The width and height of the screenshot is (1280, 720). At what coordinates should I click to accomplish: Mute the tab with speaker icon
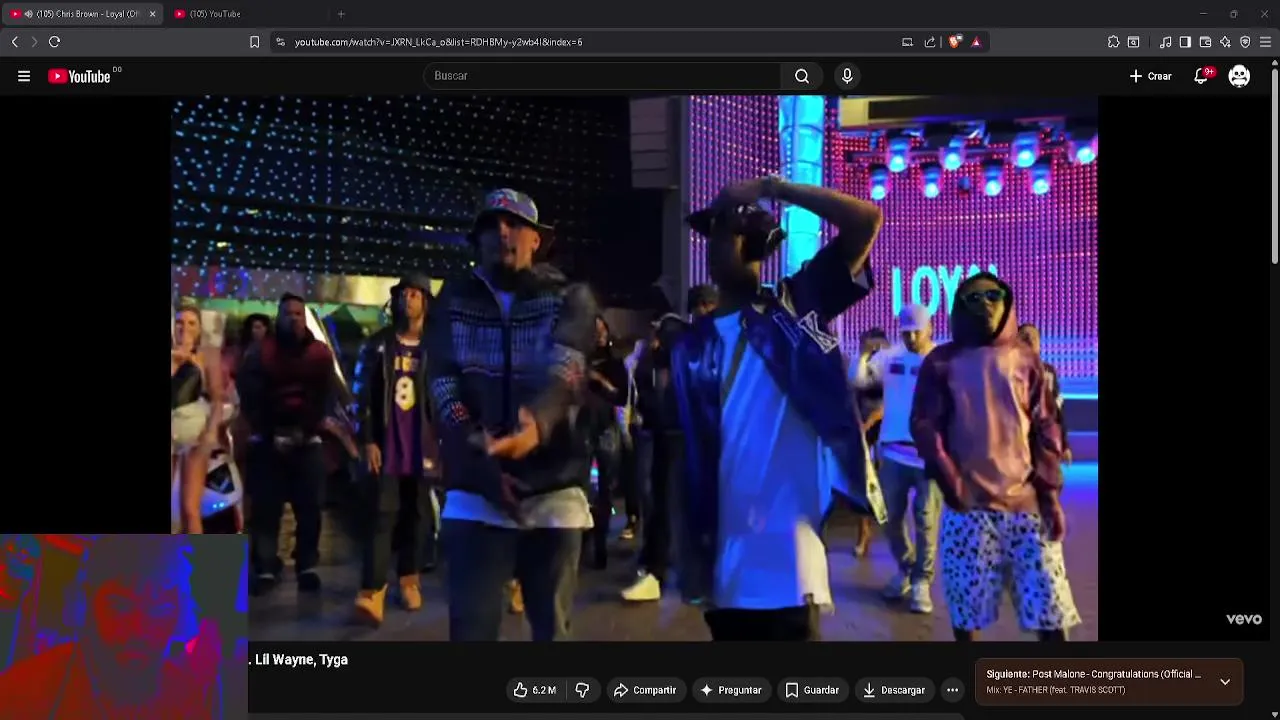[x=28, y=14]
